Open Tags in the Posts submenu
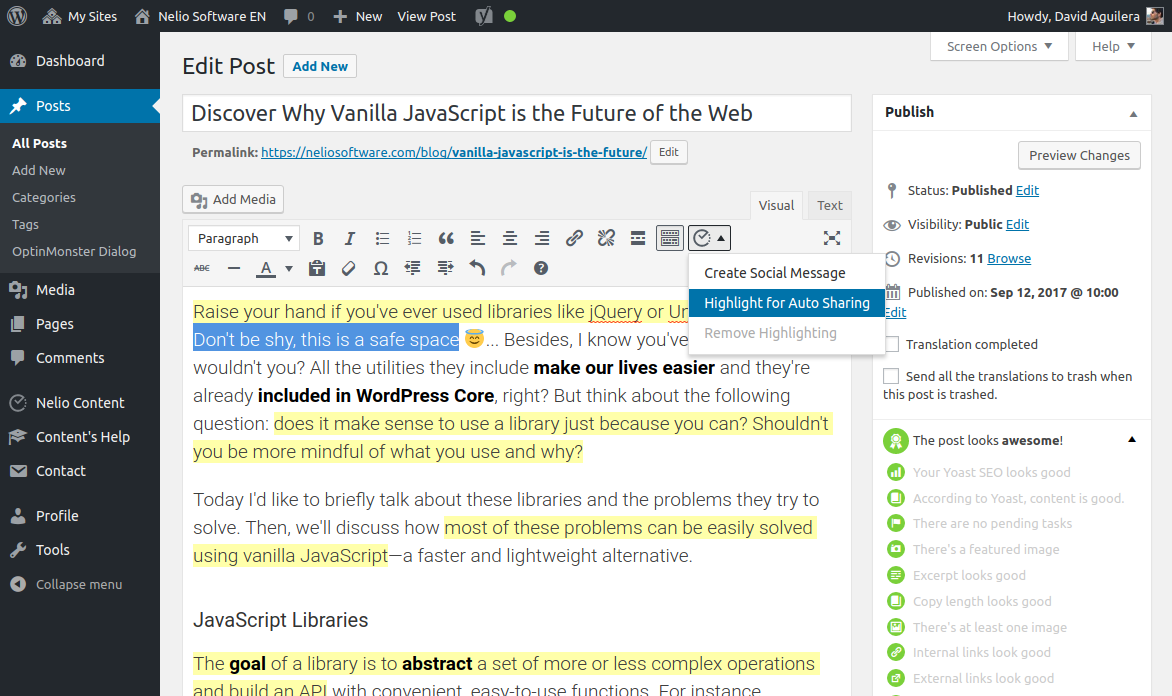Screen dimensions: 1172x696 pos(25,224)
